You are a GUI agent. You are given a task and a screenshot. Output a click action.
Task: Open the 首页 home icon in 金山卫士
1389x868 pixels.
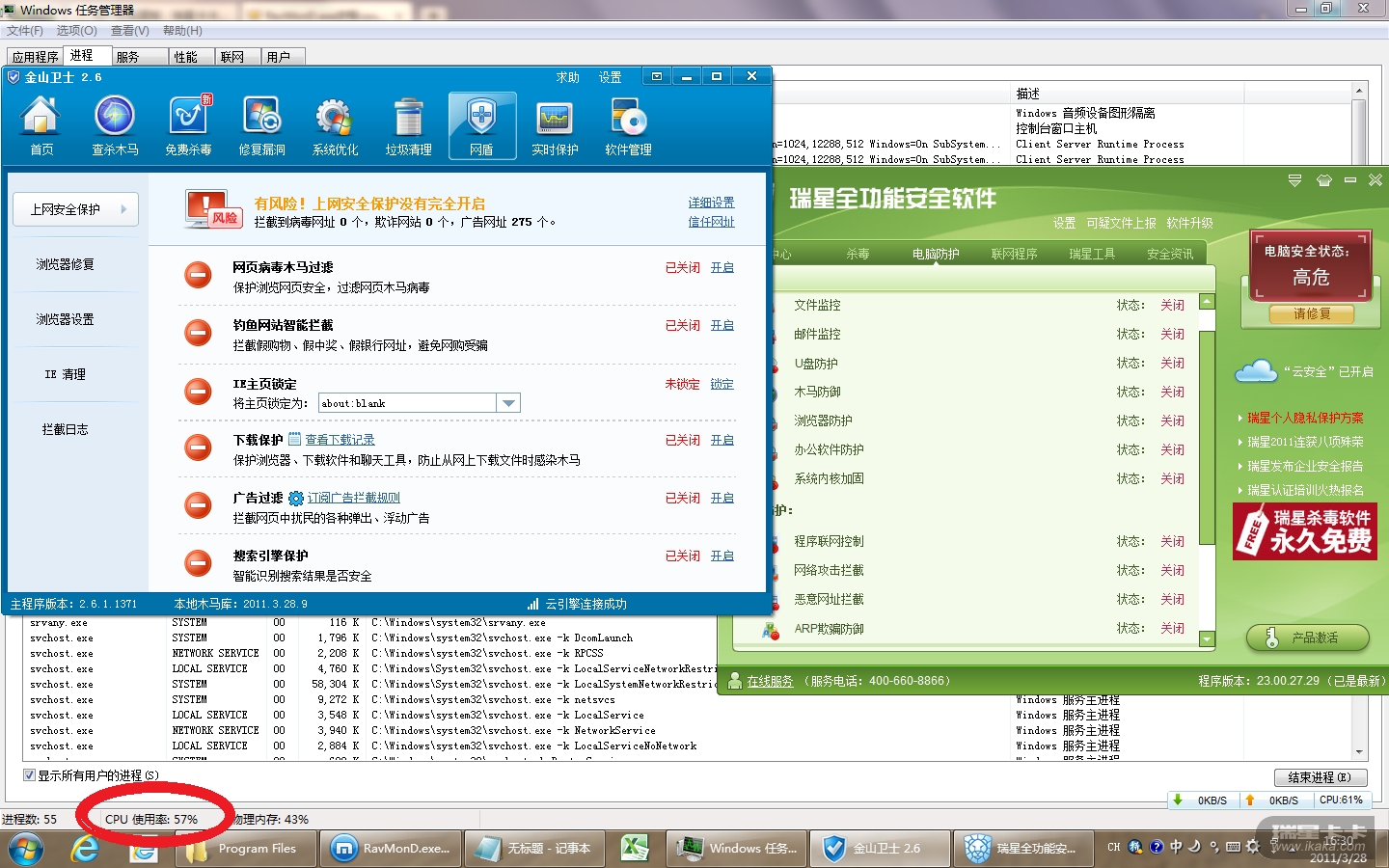click(x=41, y=126)
